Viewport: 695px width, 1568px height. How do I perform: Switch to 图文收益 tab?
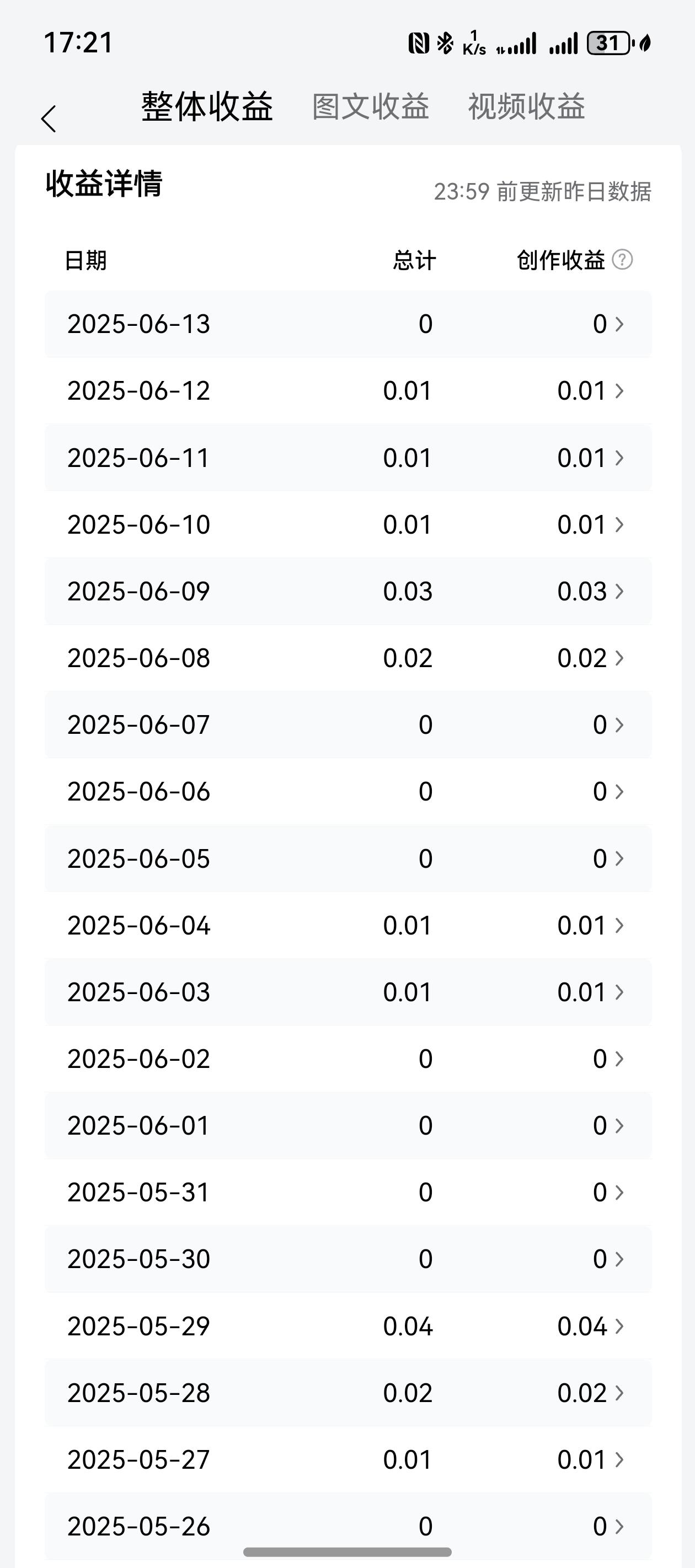(x=370, y=106)
